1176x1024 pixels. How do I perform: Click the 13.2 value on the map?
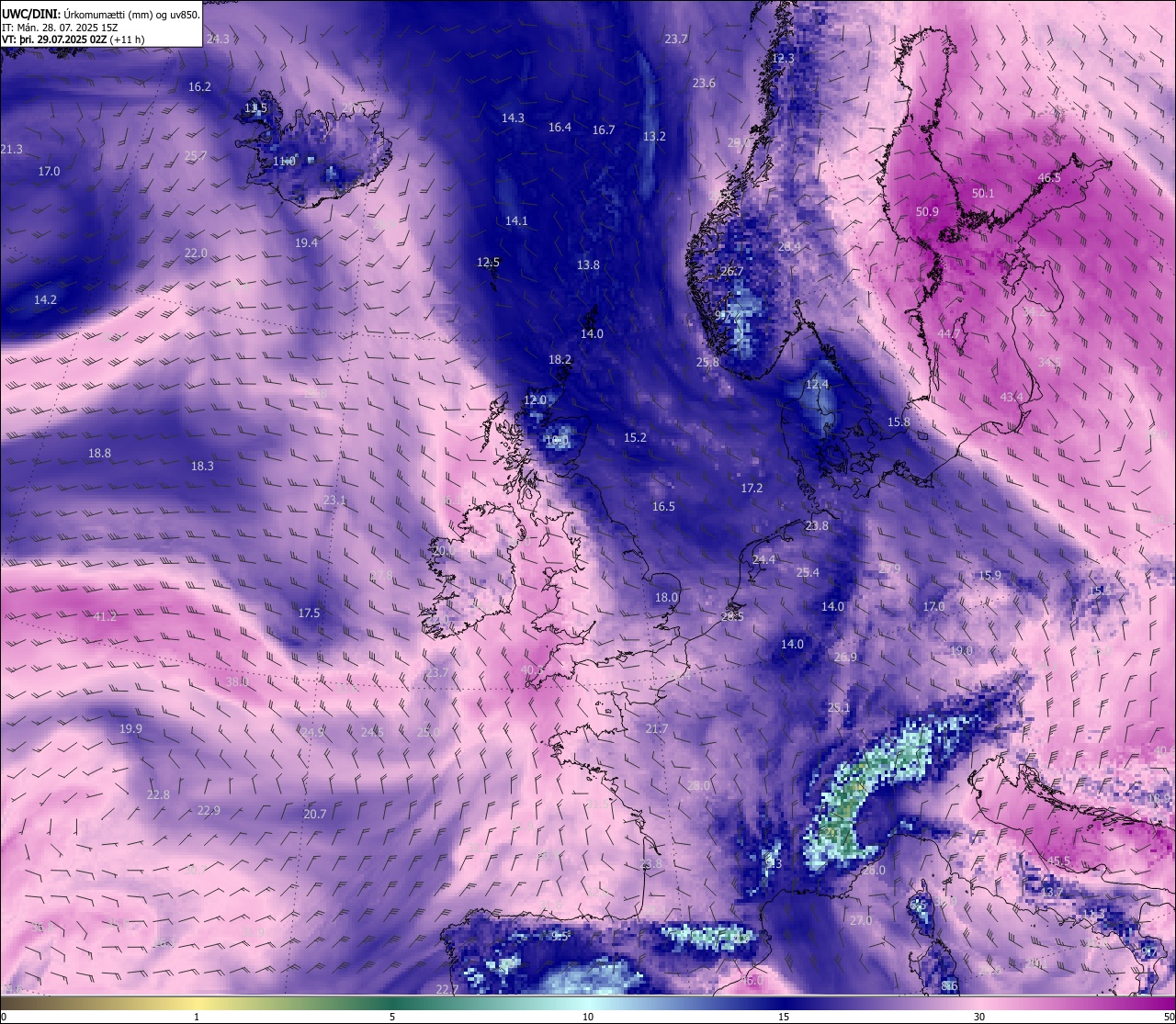(654, 137)
